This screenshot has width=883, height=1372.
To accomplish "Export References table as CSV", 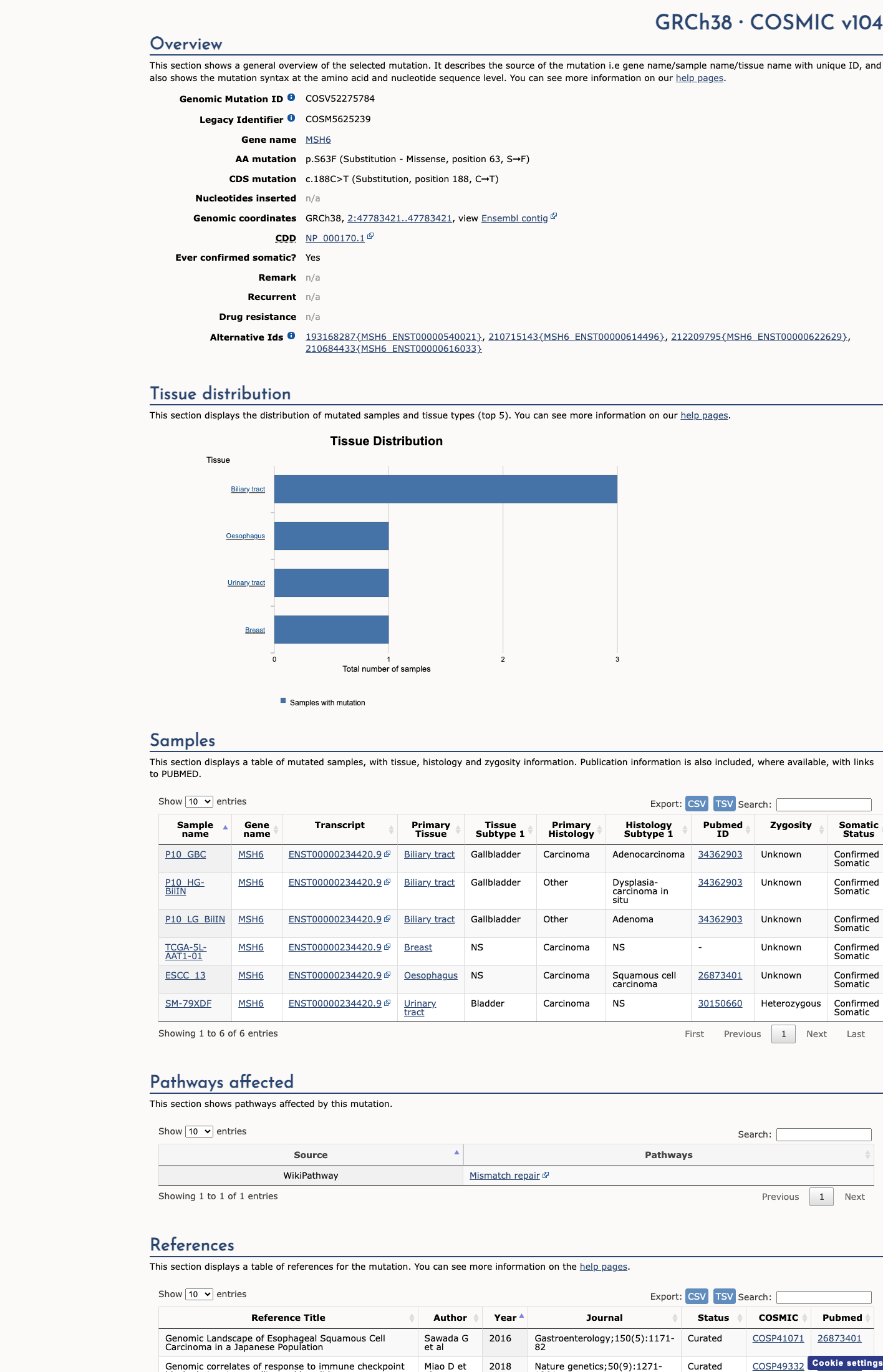I will [697, 1297].
